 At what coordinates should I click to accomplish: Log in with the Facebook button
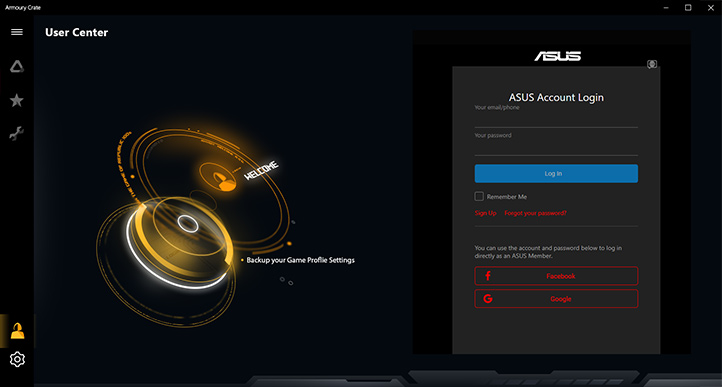click(556, 276)
